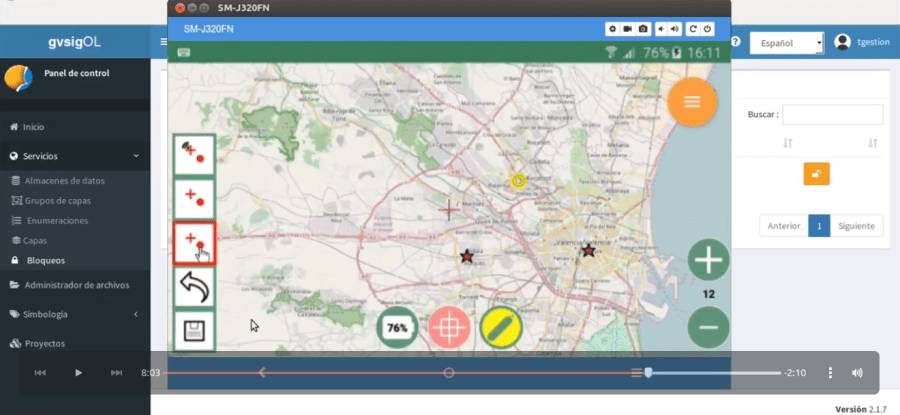The width and height of the screenshot is (900, 415).
Task: Zoom out with the green minus button
Action: 709,327
